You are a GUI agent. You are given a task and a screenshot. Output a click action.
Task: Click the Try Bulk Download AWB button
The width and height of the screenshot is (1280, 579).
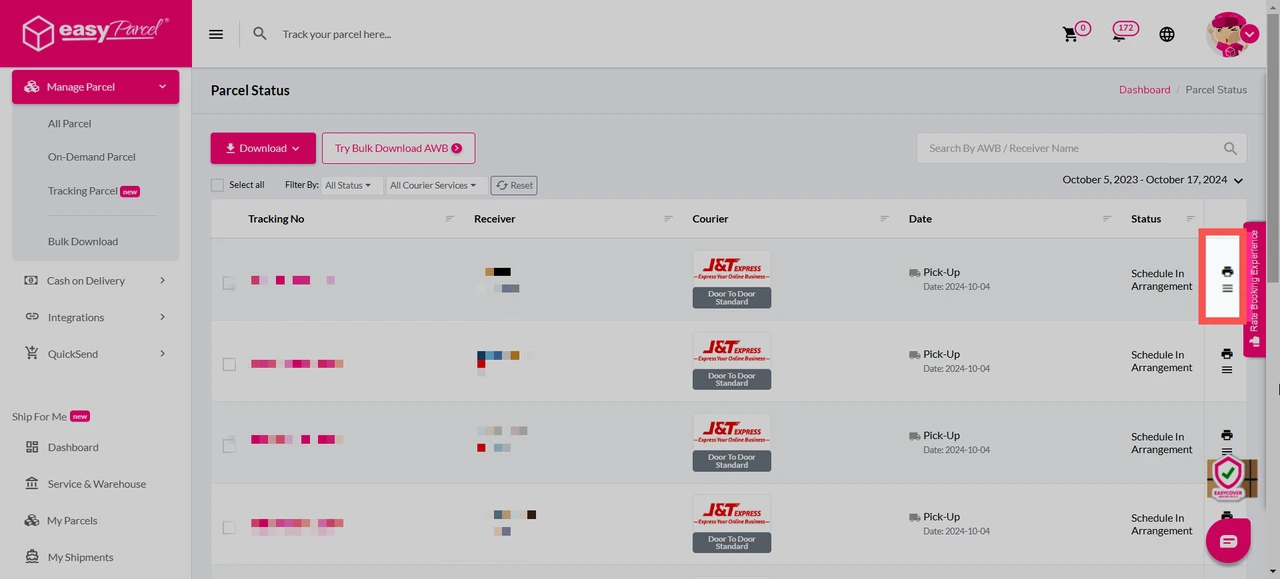[398, 148]
